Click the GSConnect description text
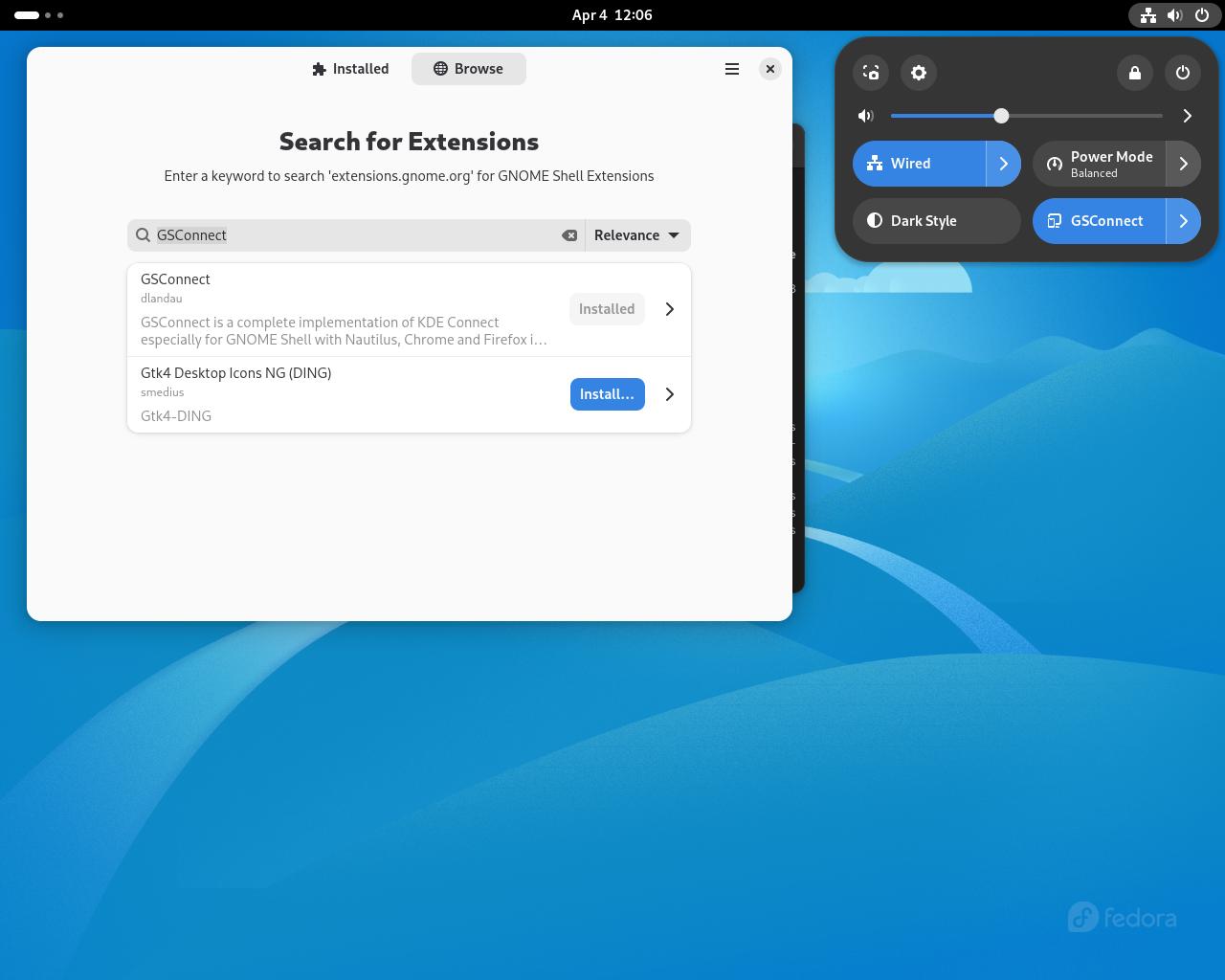Screen dimensions: 1225x980 (344, 331)
